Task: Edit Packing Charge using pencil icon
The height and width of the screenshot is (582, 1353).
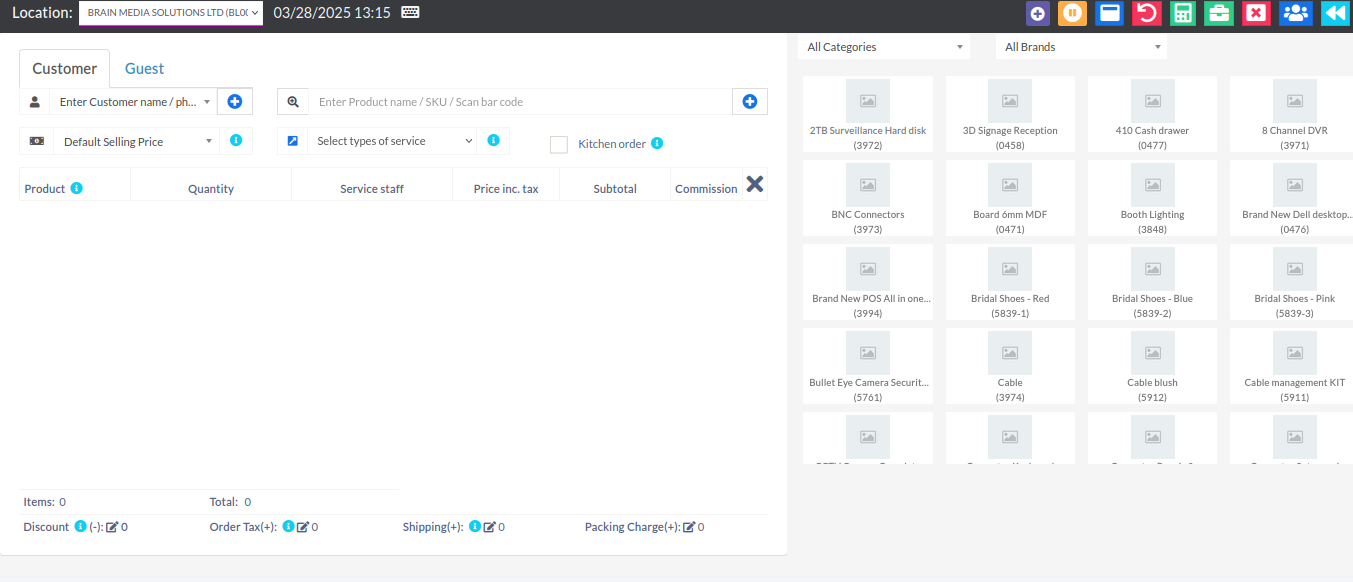Action: click(689, 527)
